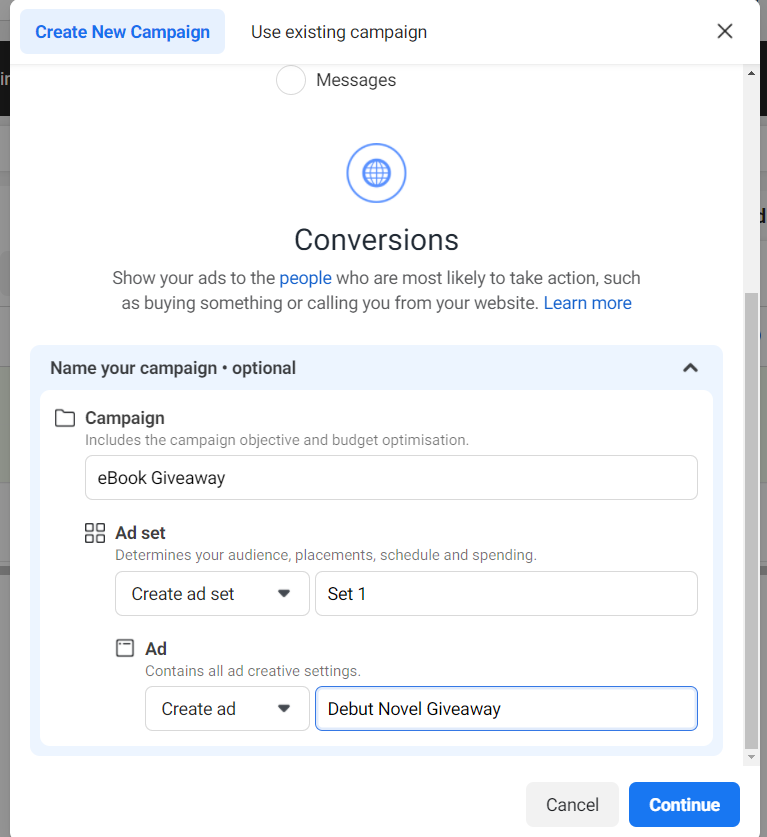This screenshot has height=837, width=767.
Task: Open the Learn more link
Action: click(588, 303)
